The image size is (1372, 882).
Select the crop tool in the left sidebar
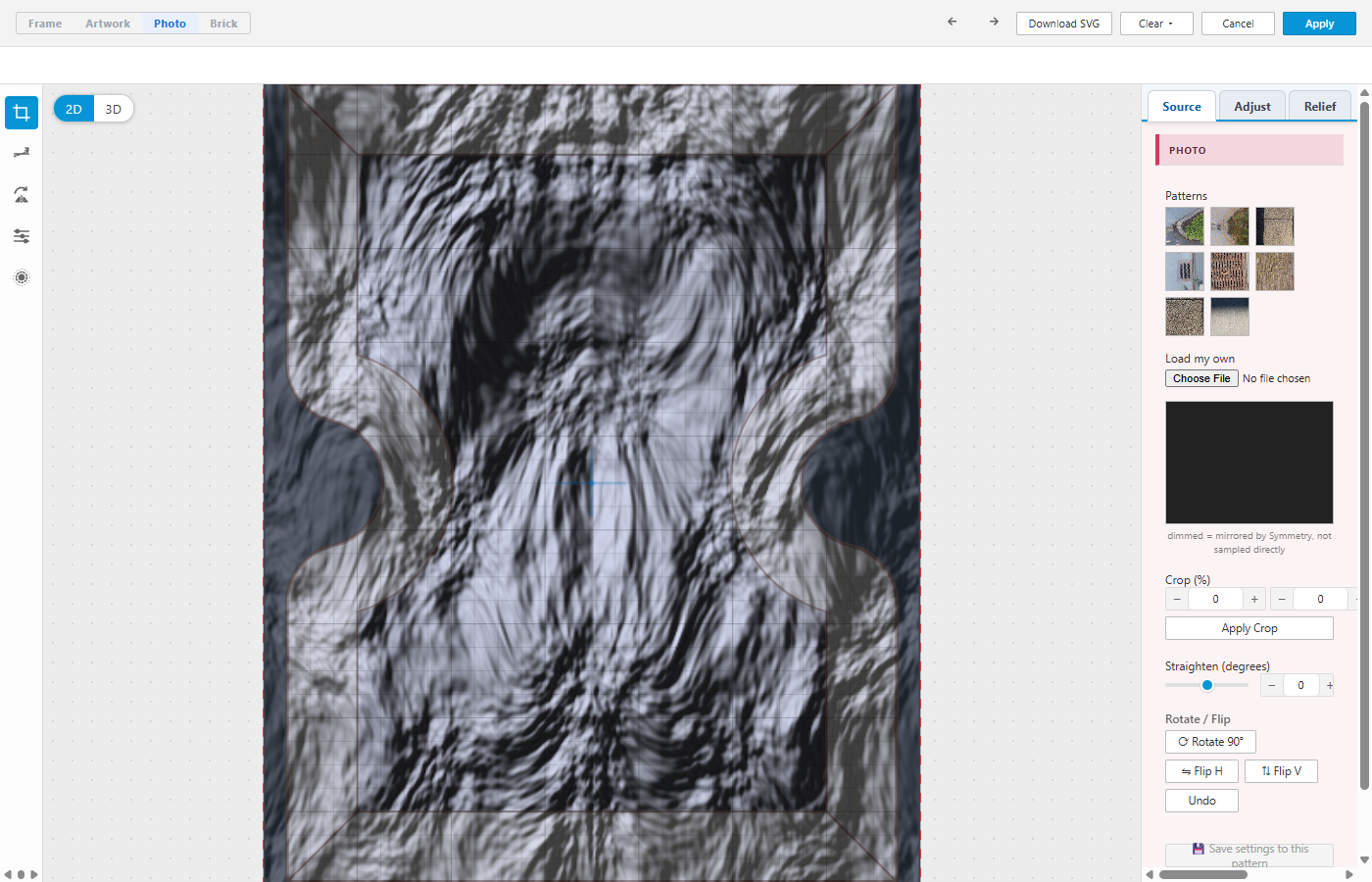(x=22, y=113)
